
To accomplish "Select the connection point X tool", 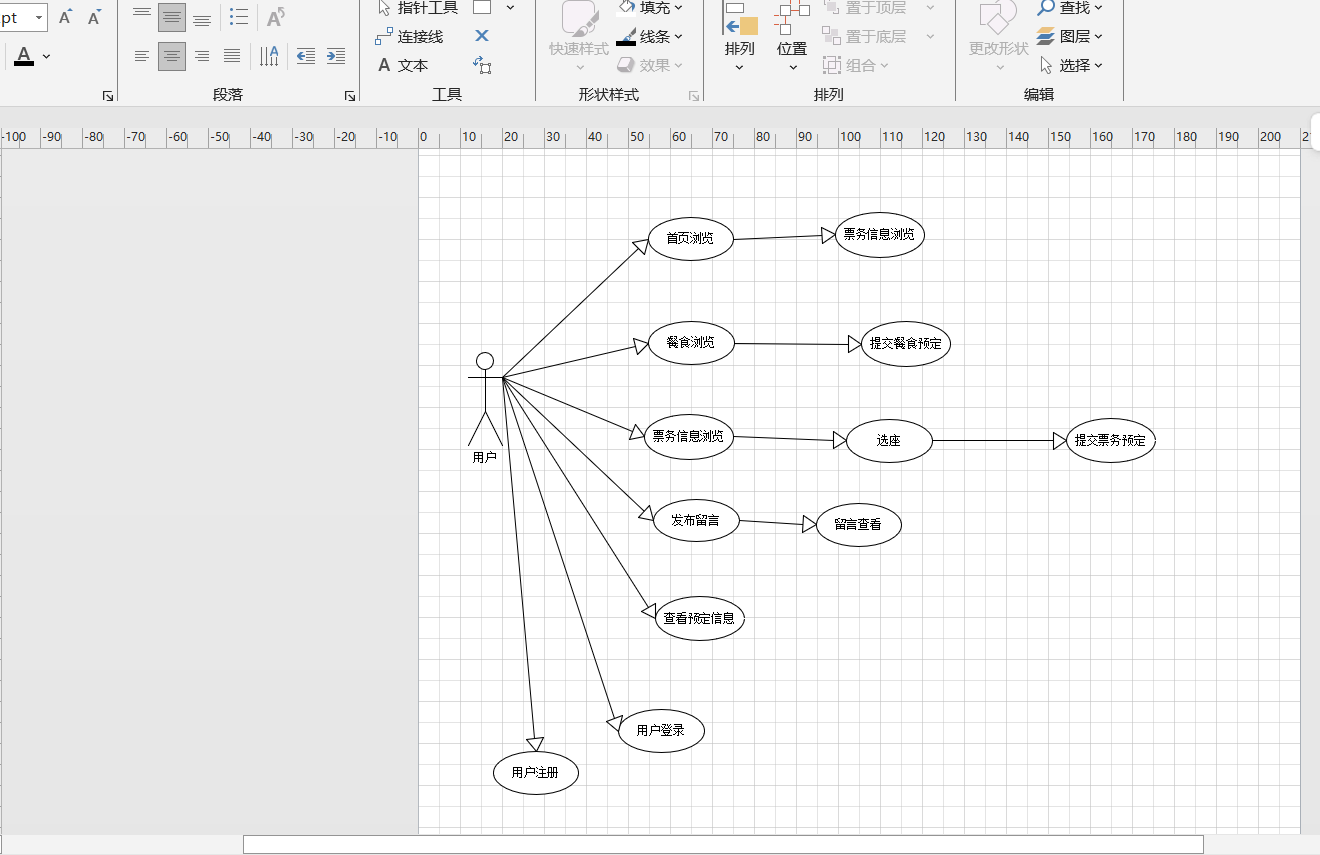I will (x=482, y=36).
